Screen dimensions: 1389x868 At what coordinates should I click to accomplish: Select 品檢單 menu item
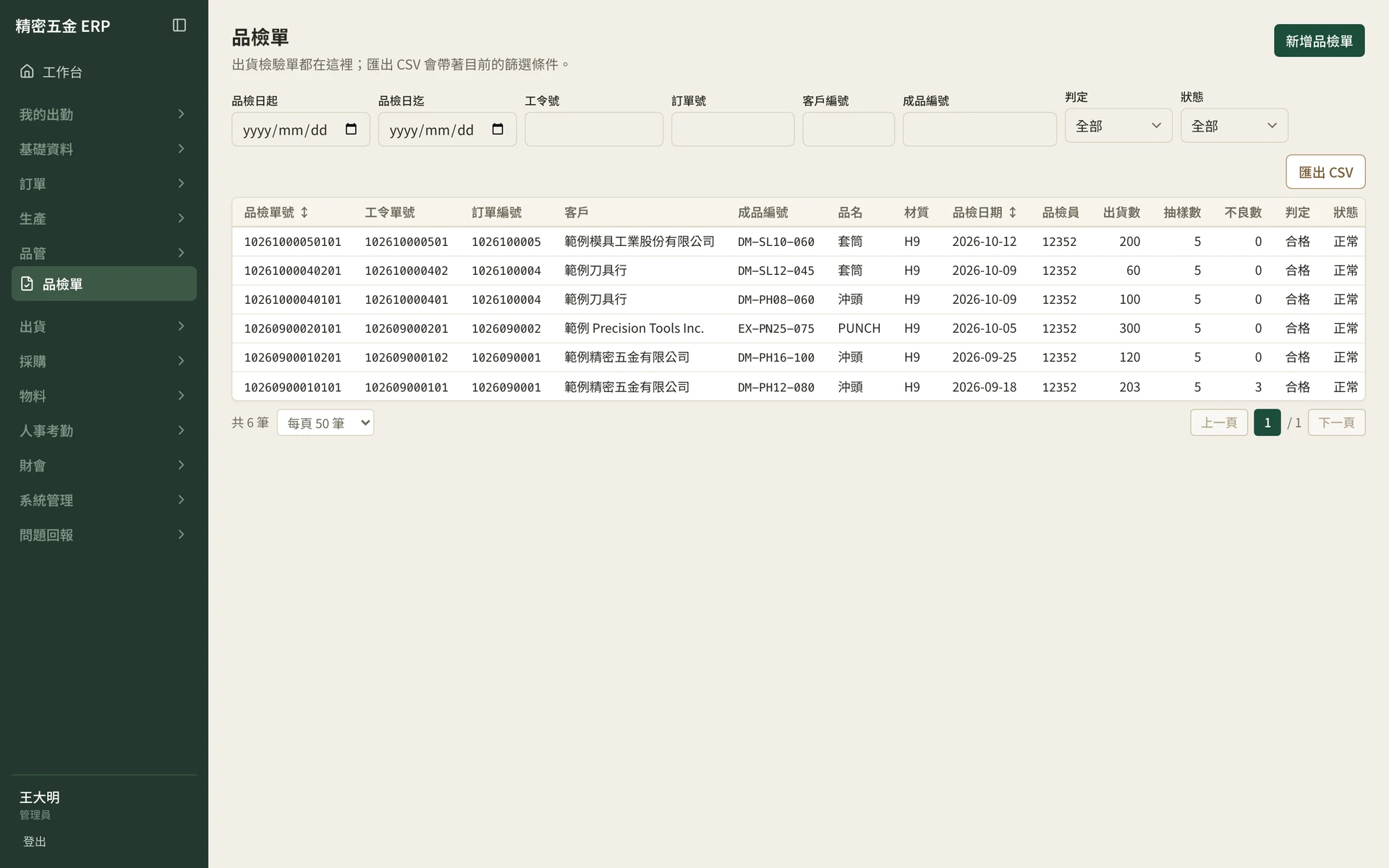tap(104, 284)
